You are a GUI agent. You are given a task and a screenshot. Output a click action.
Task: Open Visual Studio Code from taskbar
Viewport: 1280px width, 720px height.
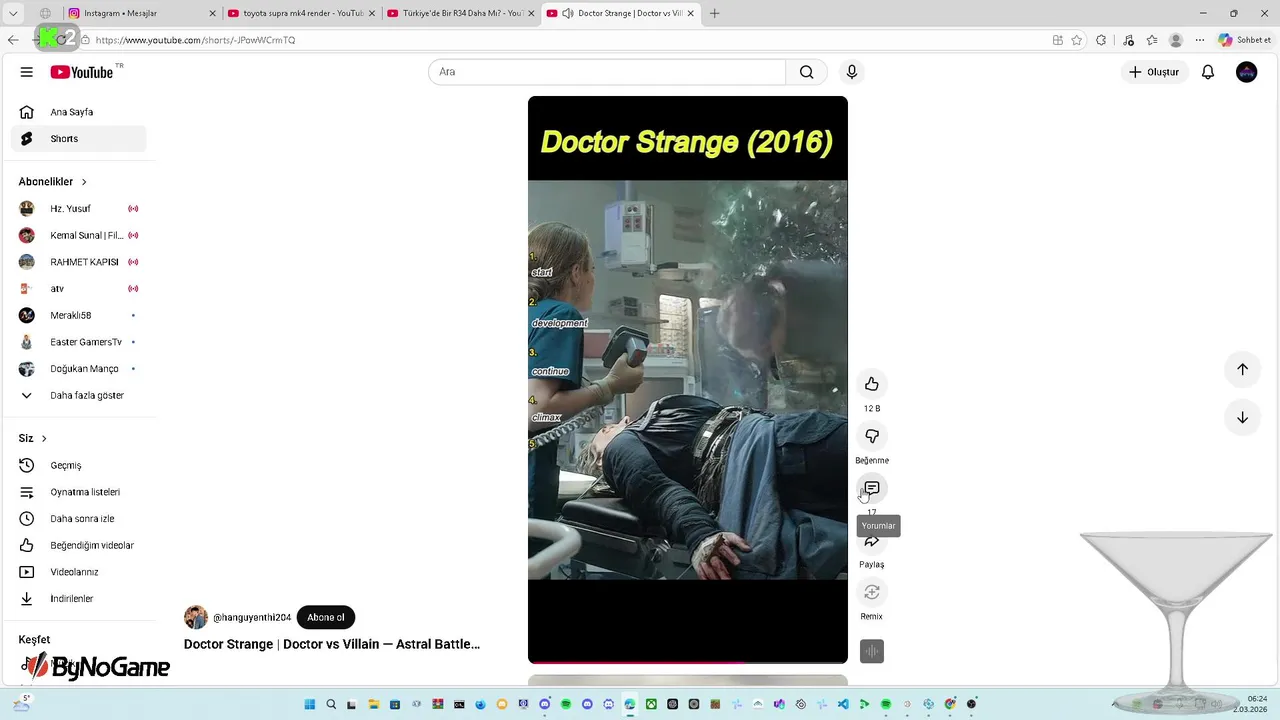(x=844, y=704)
